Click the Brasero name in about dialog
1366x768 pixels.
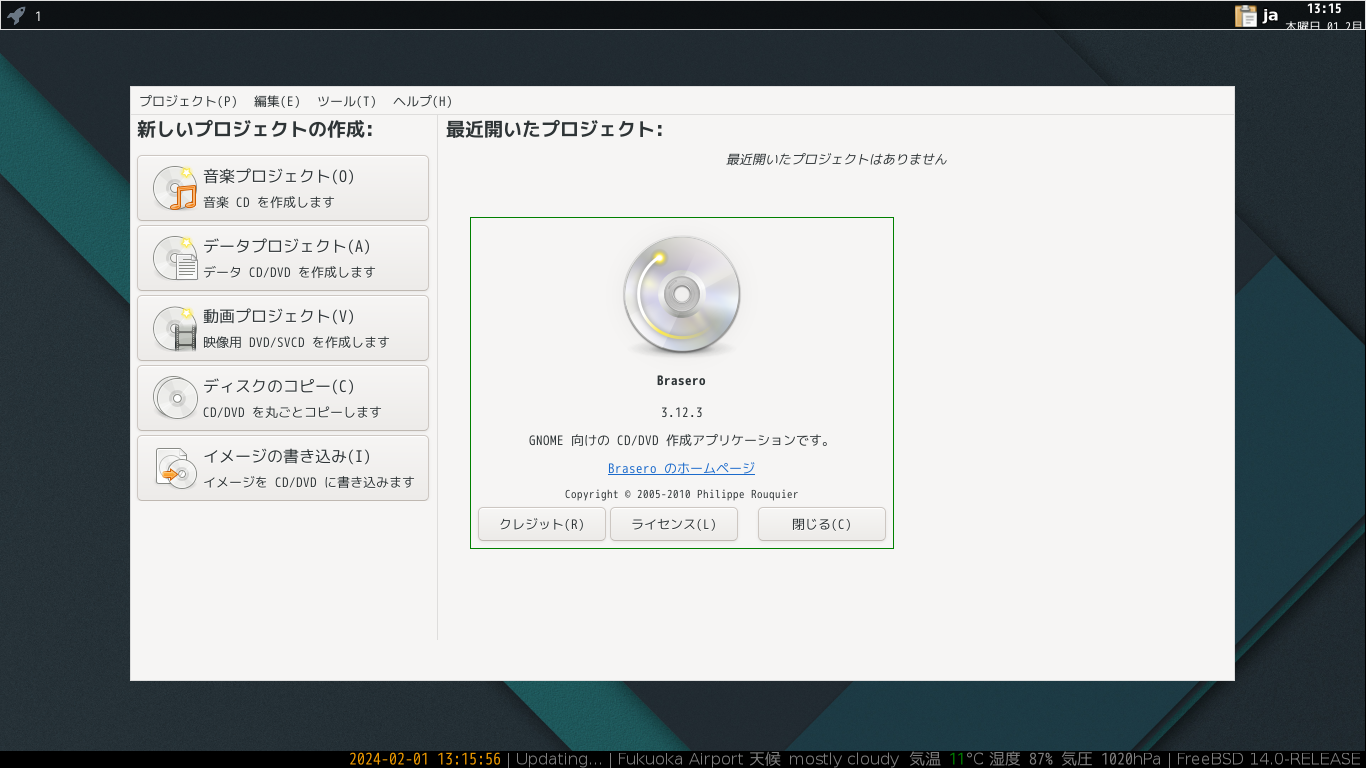[681, 381]
